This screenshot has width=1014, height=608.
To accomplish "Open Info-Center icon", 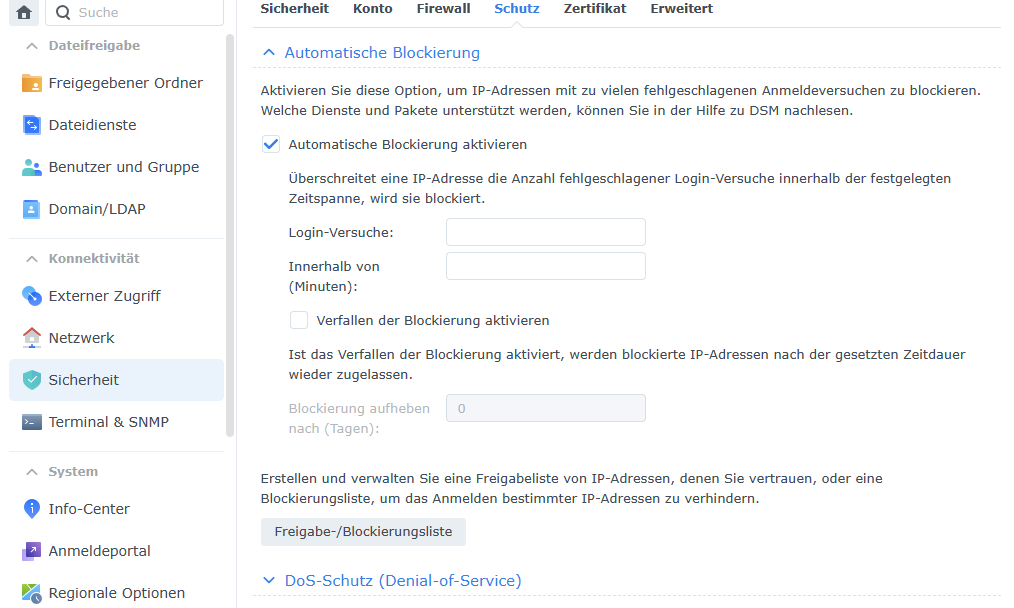I will (x=32, y=509).
